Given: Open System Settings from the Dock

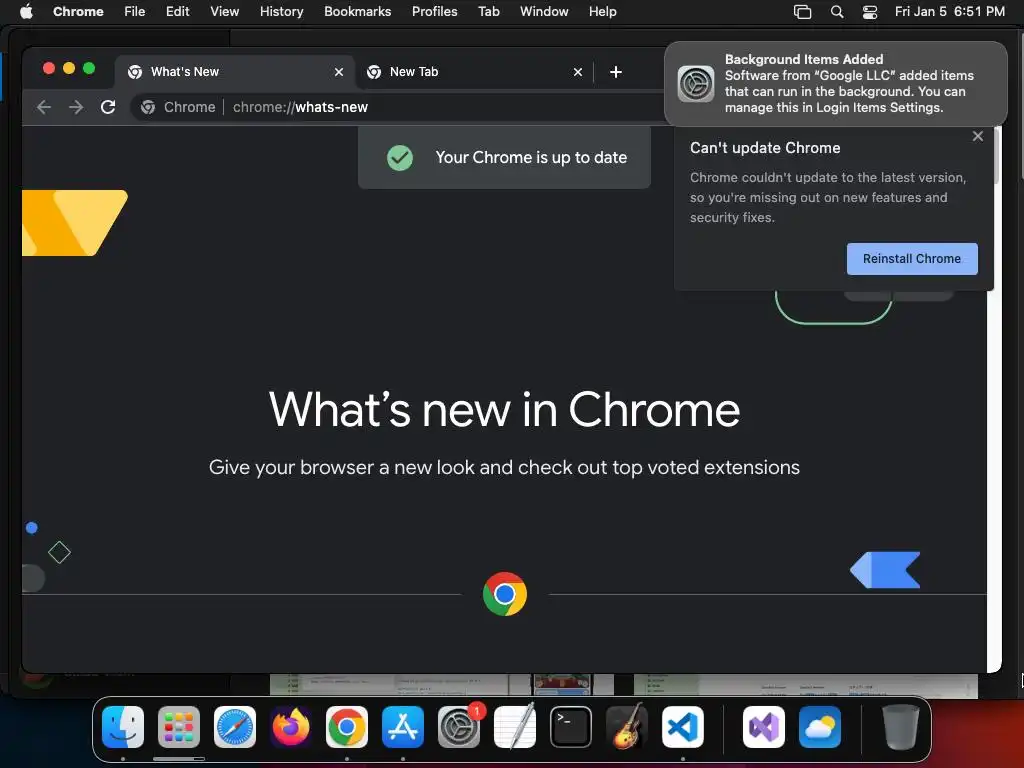Looking at the screenshot, I should (459, 727).
